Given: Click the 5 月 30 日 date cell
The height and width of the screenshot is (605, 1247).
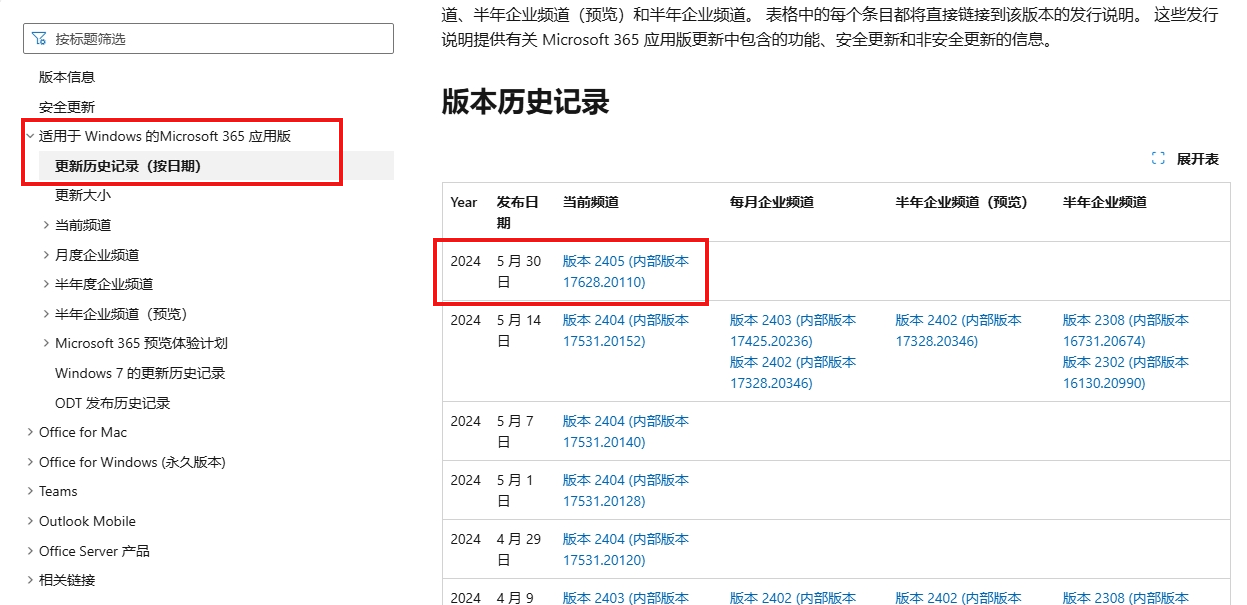Looking at the screenshot, I should (519, 272).
